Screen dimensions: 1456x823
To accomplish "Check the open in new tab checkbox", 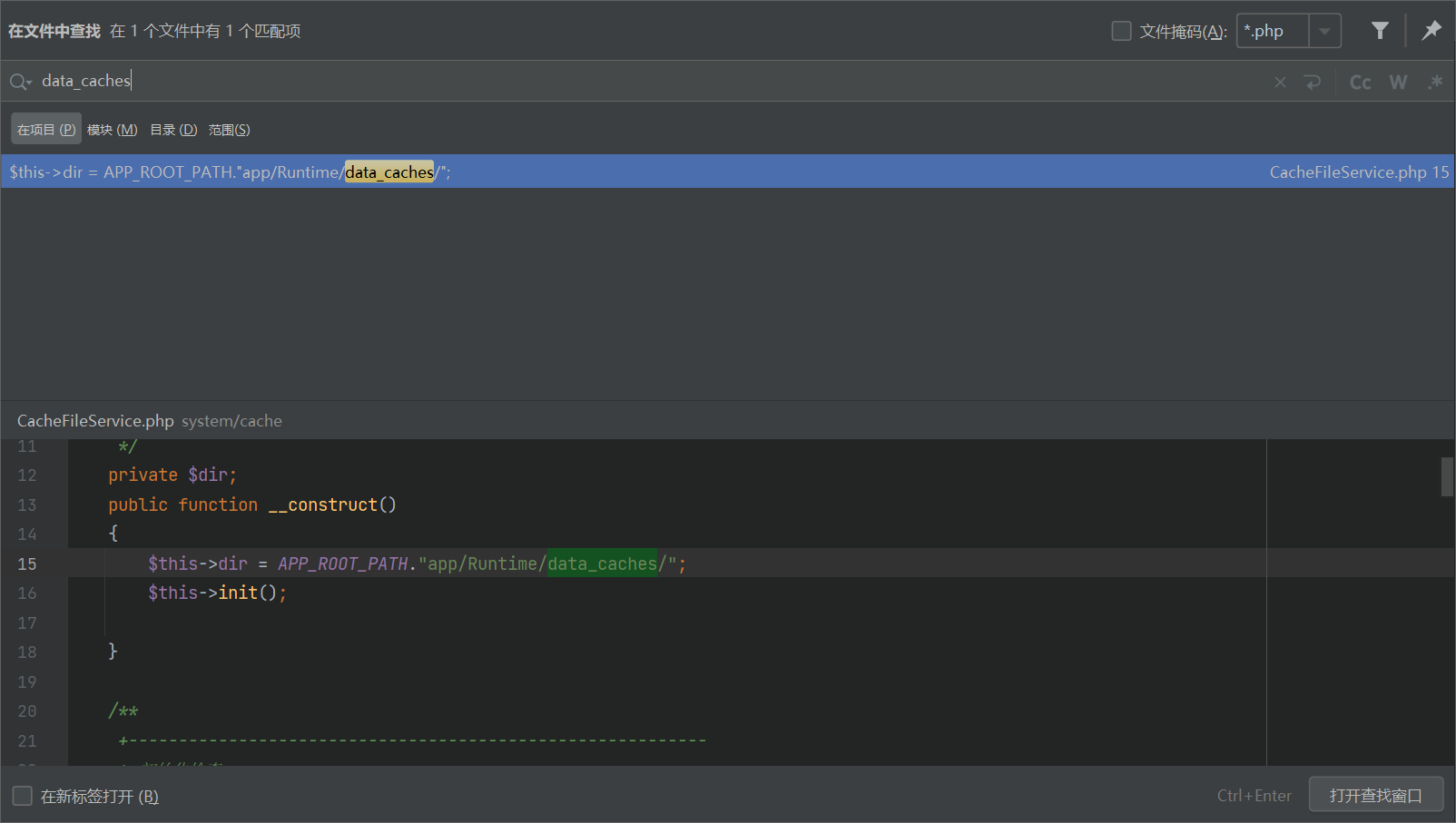I will [x=23, y=796].
